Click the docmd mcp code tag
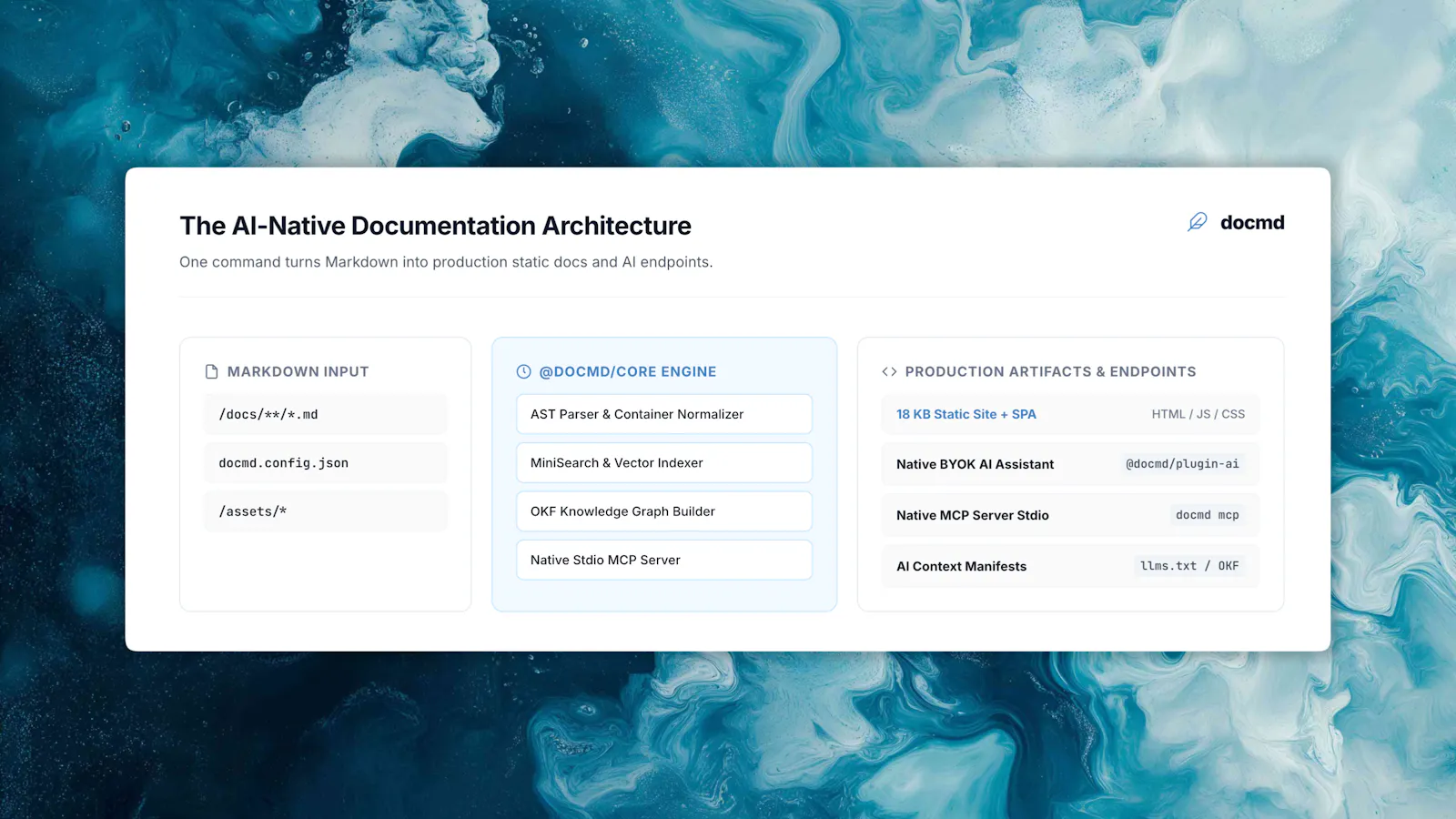 pos(1208,515)
